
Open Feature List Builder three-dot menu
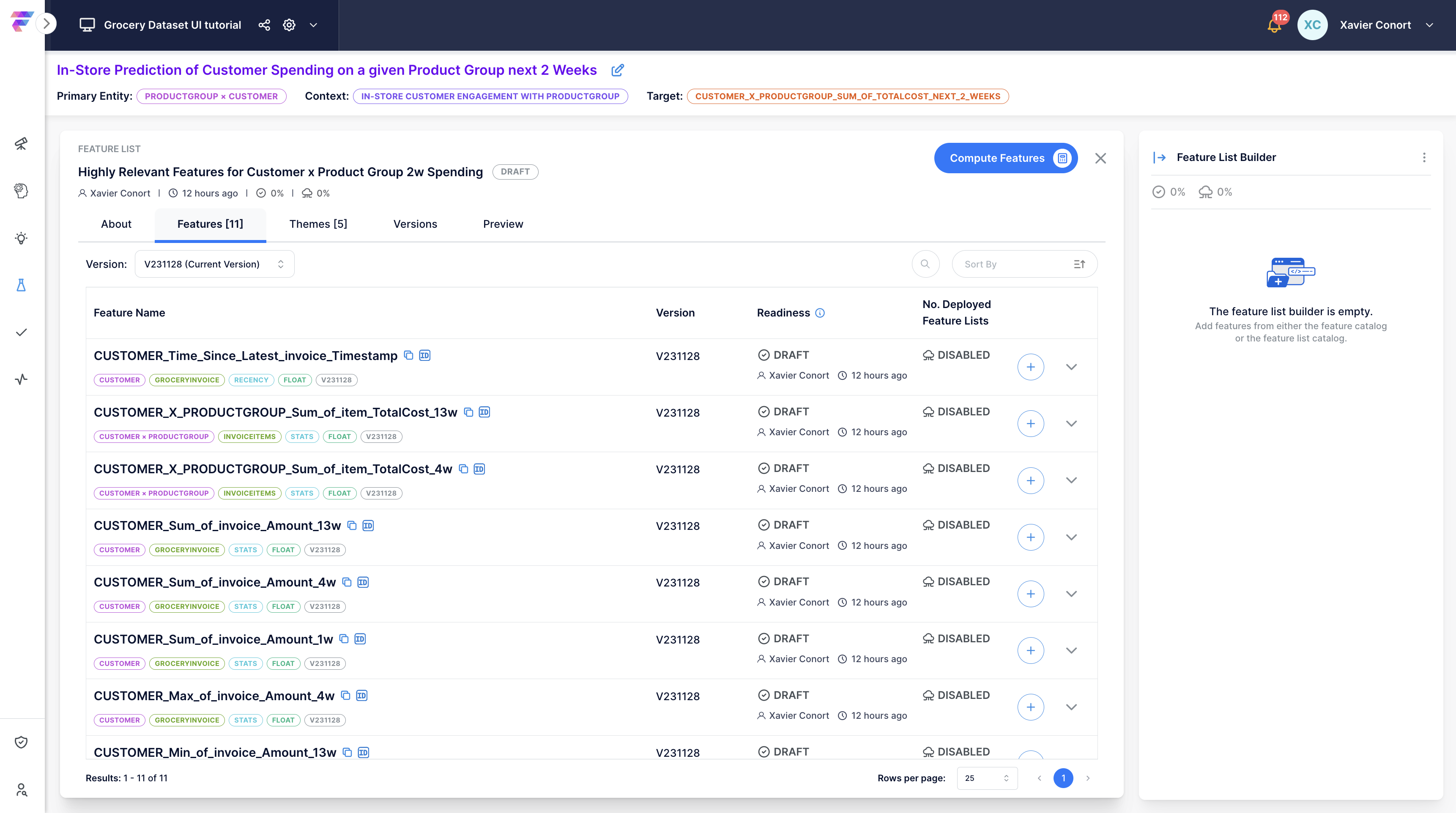tap(1424, 158)
